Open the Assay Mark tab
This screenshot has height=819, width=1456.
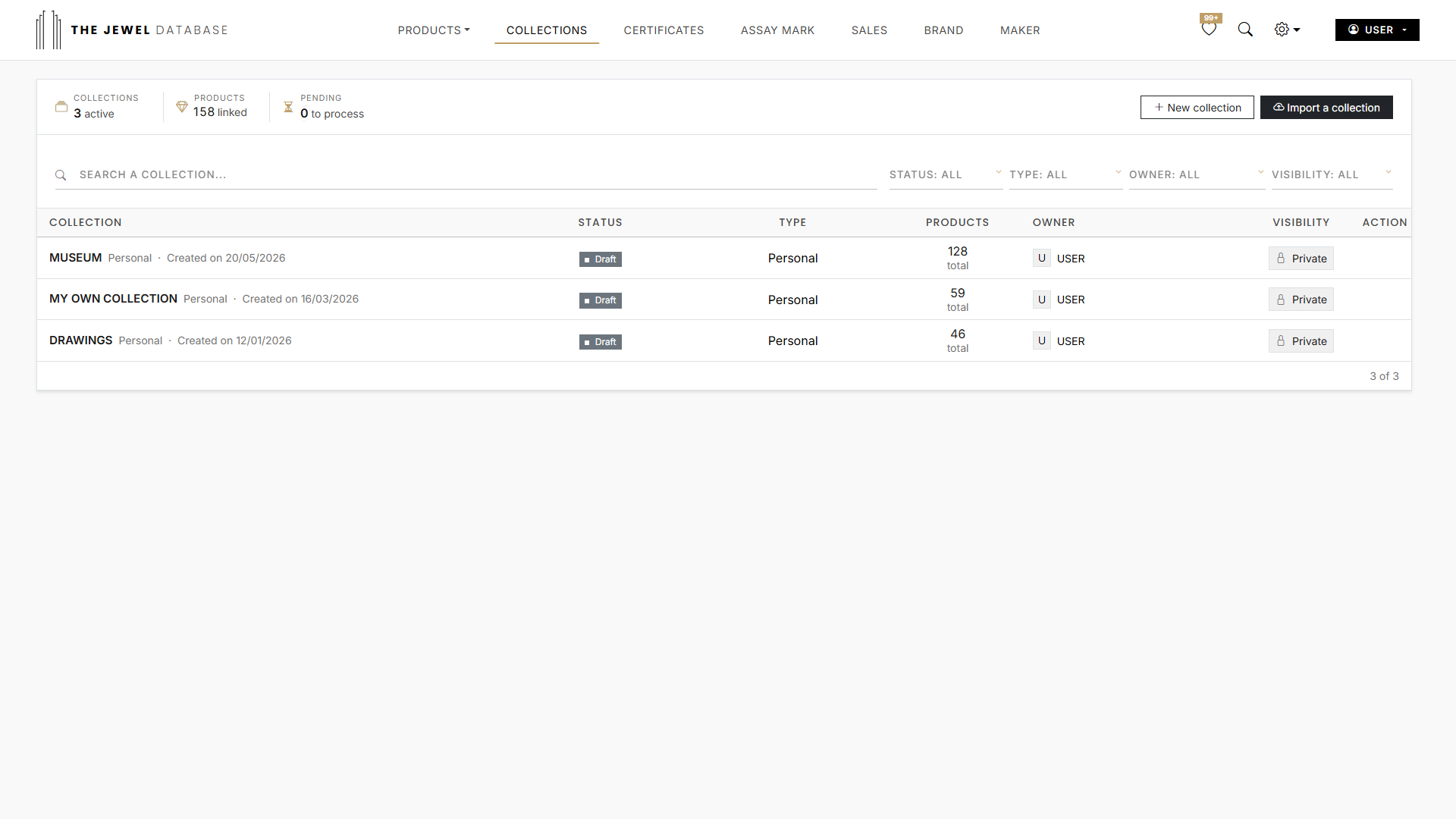777,30
